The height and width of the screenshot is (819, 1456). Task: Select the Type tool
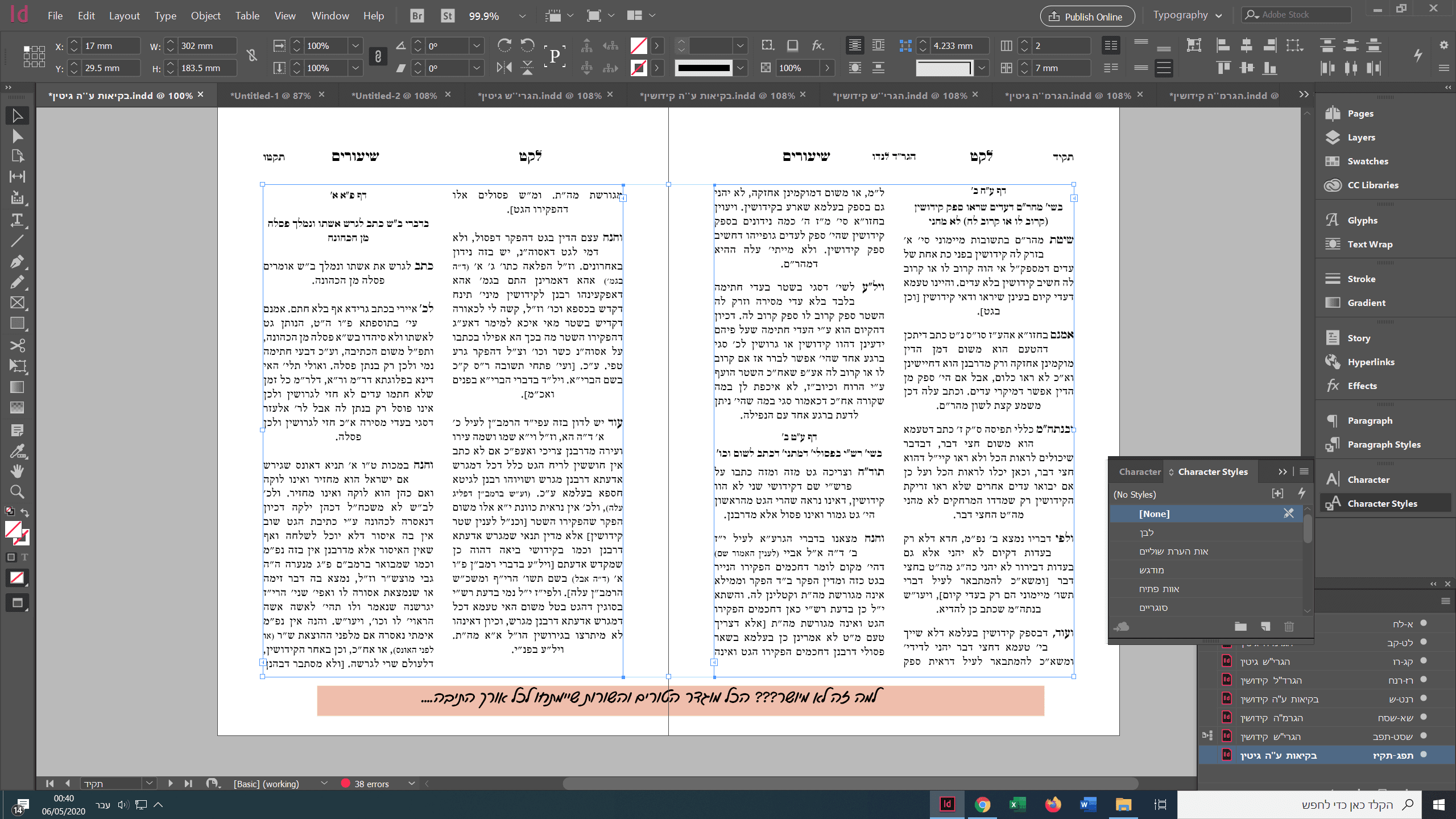pyautogui.click(x=17, y=220)
